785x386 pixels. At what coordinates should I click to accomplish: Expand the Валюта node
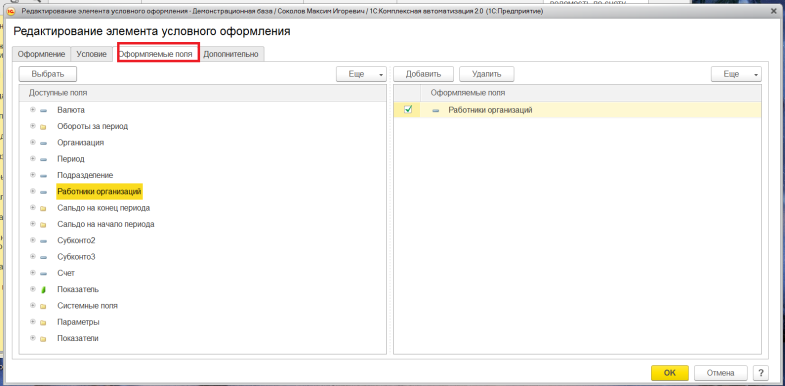point(33,110)
